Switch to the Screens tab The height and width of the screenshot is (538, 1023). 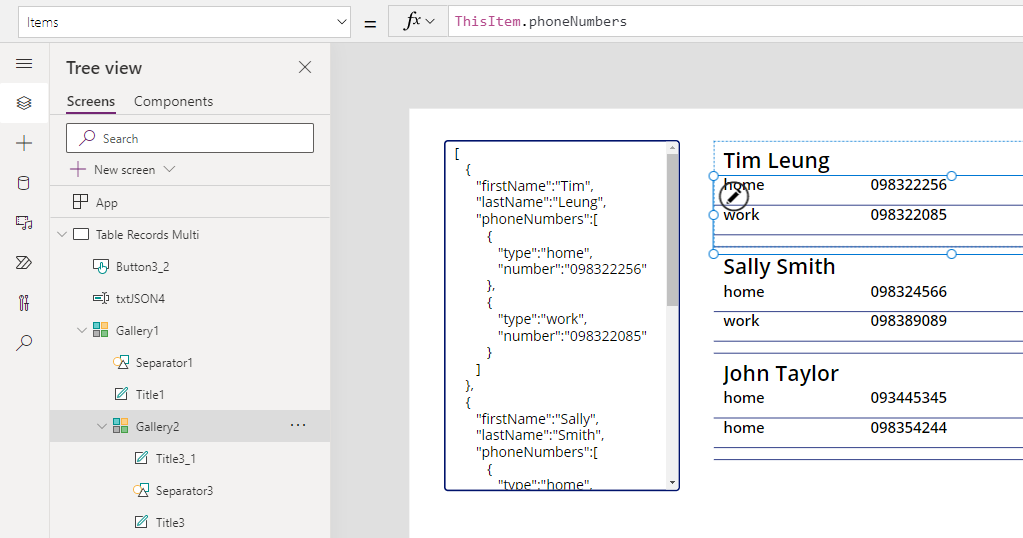click(90, 101)
